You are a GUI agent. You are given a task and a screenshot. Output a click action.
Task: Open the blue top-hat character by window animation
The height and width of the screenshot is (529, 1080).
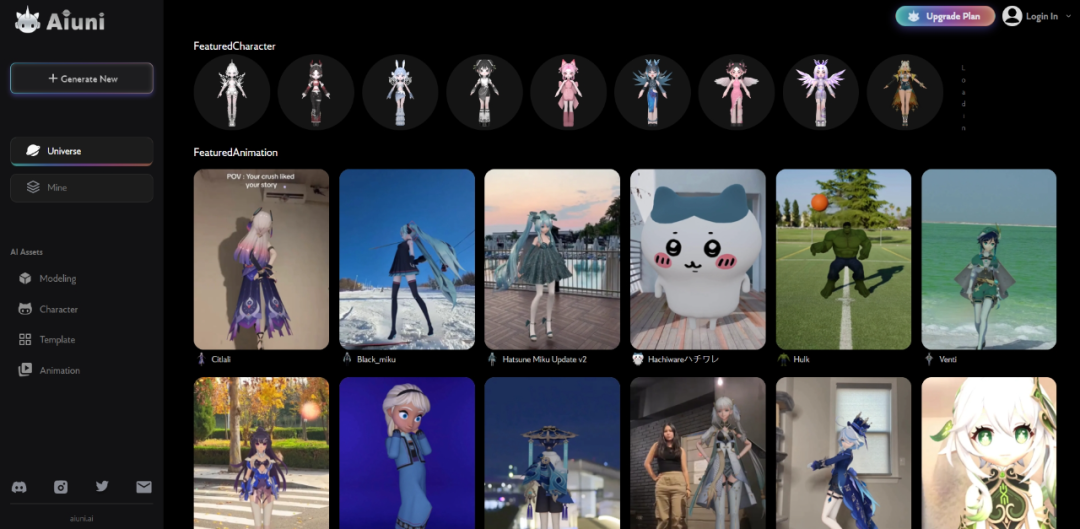[x=844, y=453]
